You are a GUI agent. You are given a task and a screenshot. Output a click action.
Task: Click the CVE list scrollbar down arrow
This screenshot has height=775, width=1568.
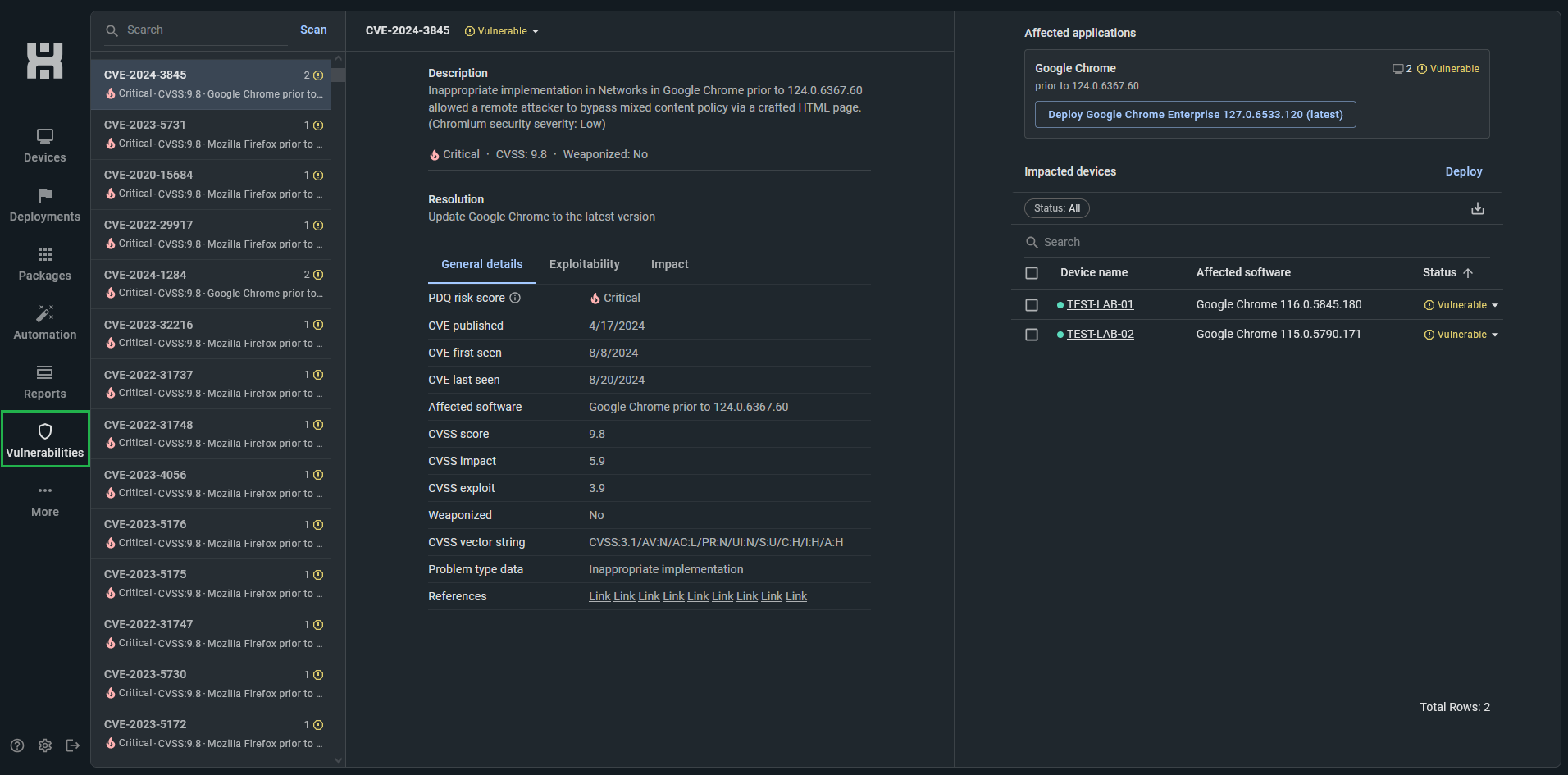(338, 760)
